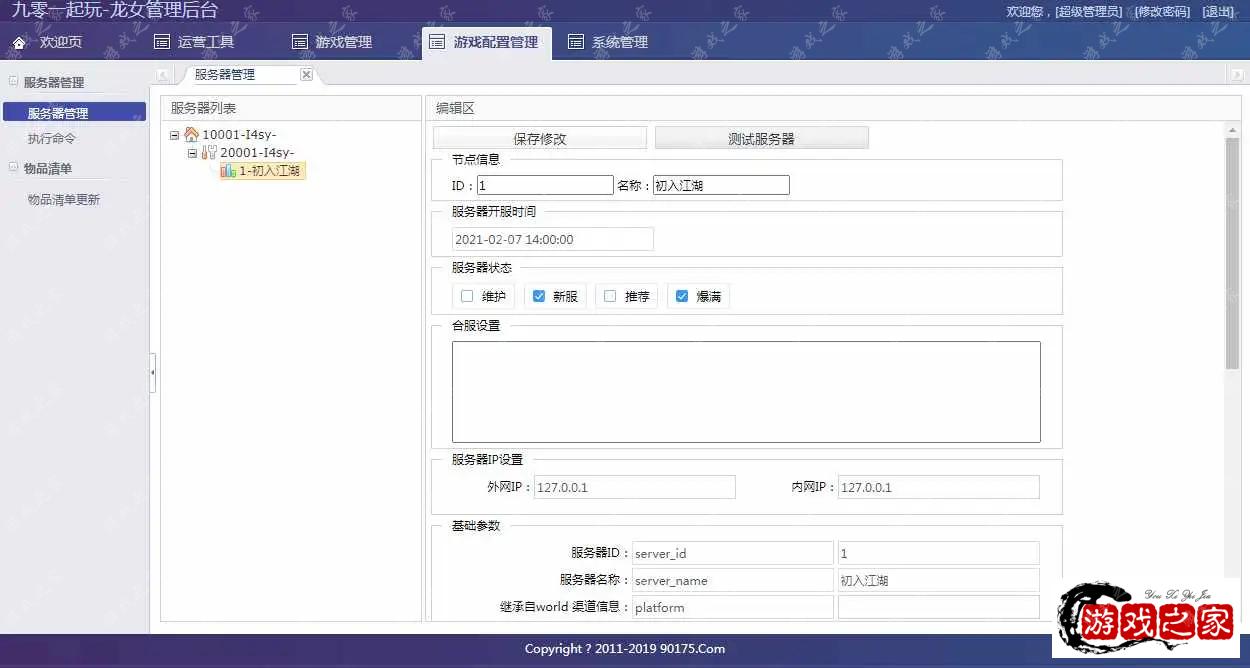Click the tab strip scroll-right arrow
Image resolution: width=1250 pixels, height=668 pixels.
pyautogui.click(x=1237, y=75)
